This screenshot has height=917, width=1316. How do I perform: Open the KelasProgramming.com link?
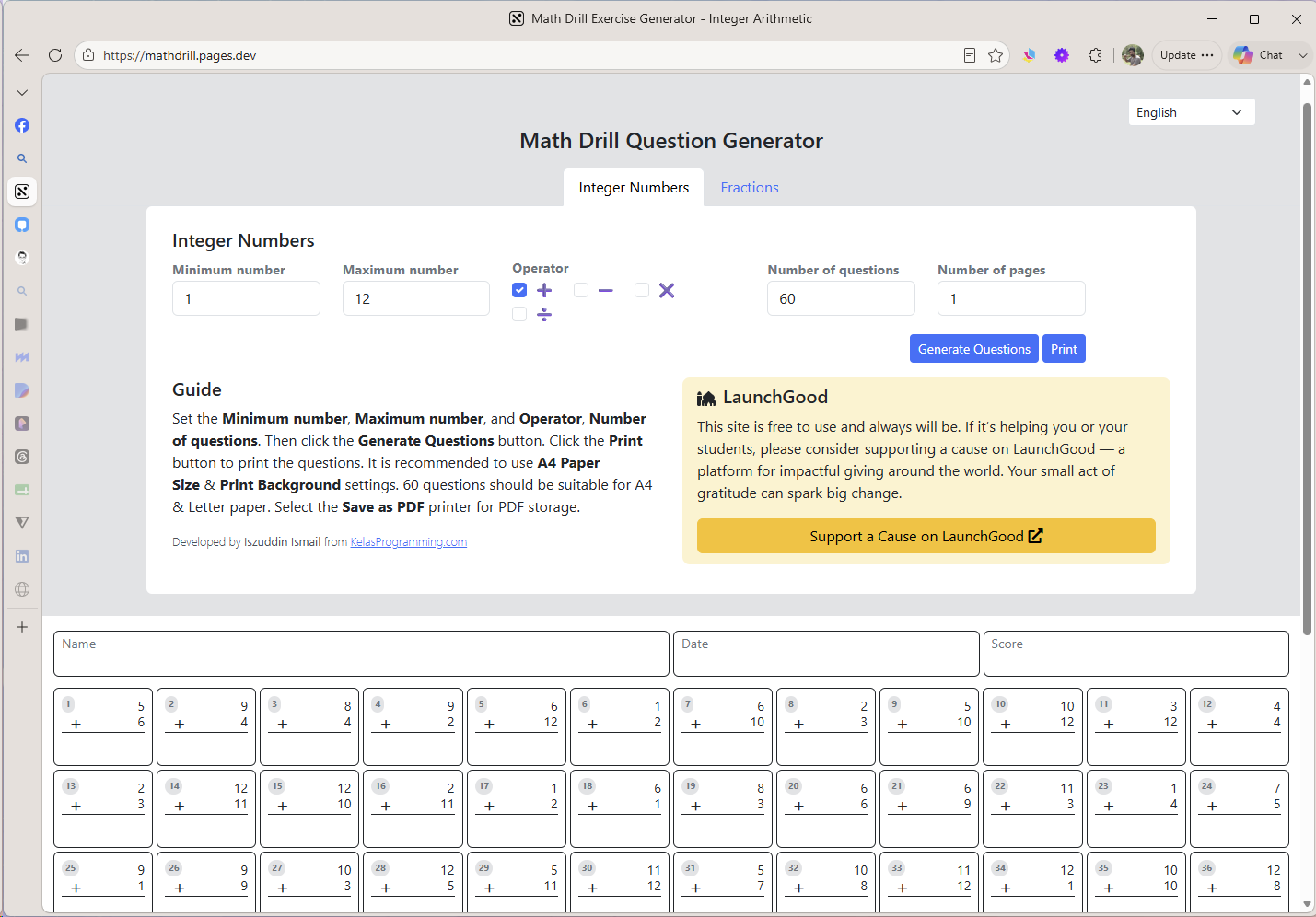pyautogui.click(x=409, y=542)
